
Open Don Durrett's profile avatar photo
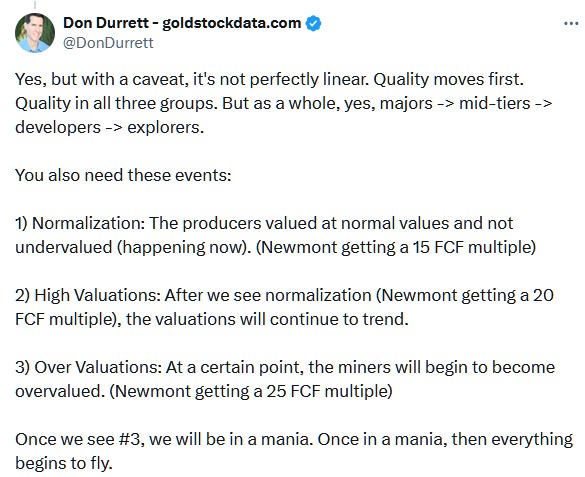pos(35,32)
